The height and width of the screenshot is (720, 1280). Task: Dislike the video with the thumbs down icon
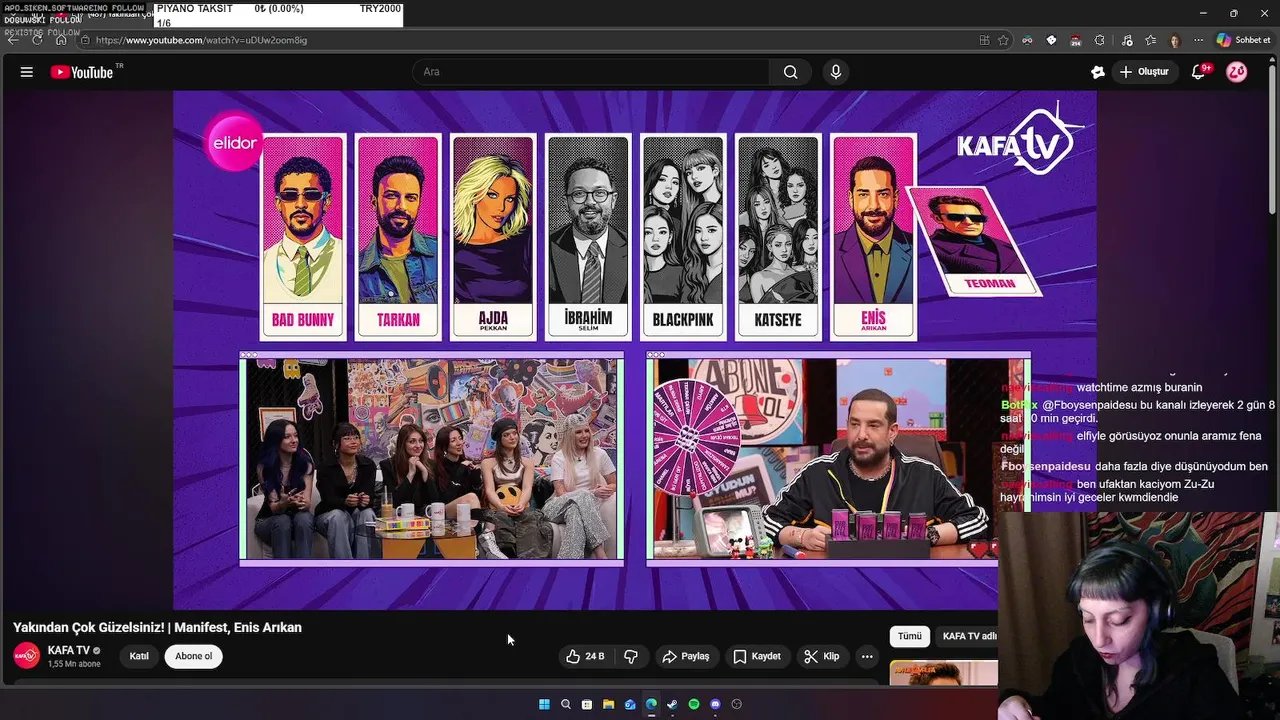click(631, 656)
